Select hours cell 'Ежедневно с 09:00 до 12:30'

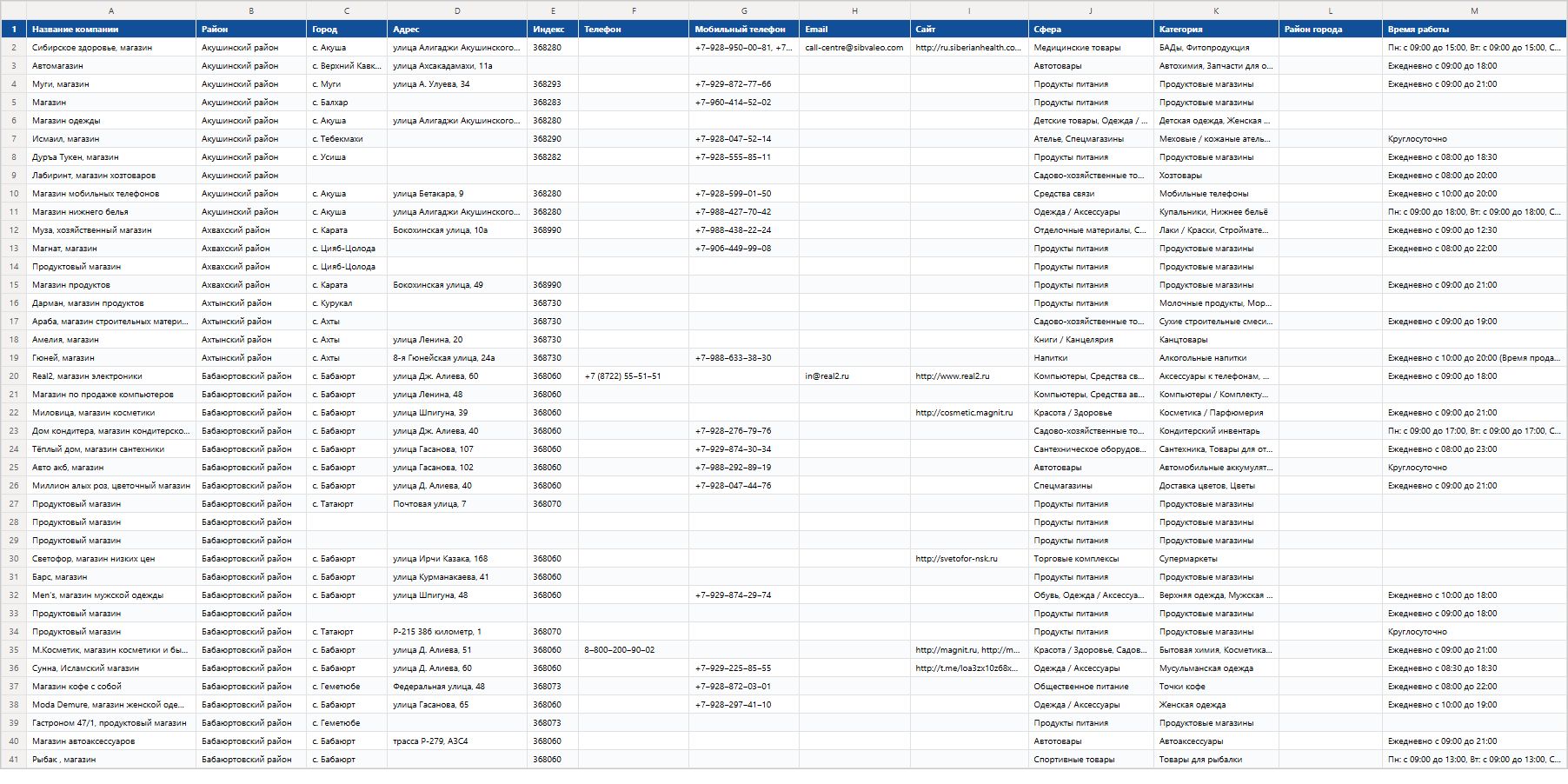point(1474,230)
